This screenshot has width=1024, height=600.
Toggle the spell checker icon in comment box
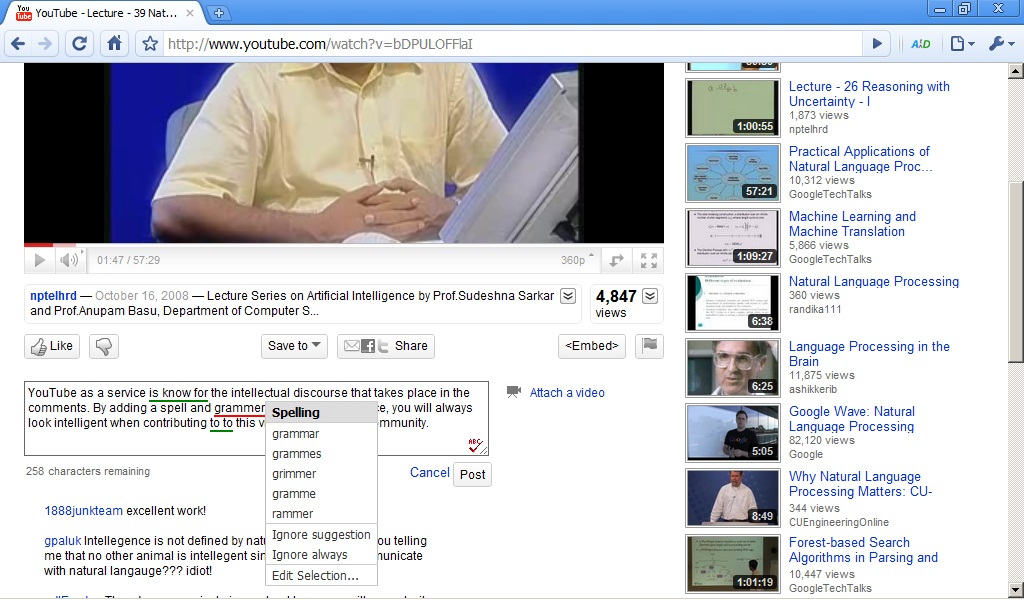(475, 445)
